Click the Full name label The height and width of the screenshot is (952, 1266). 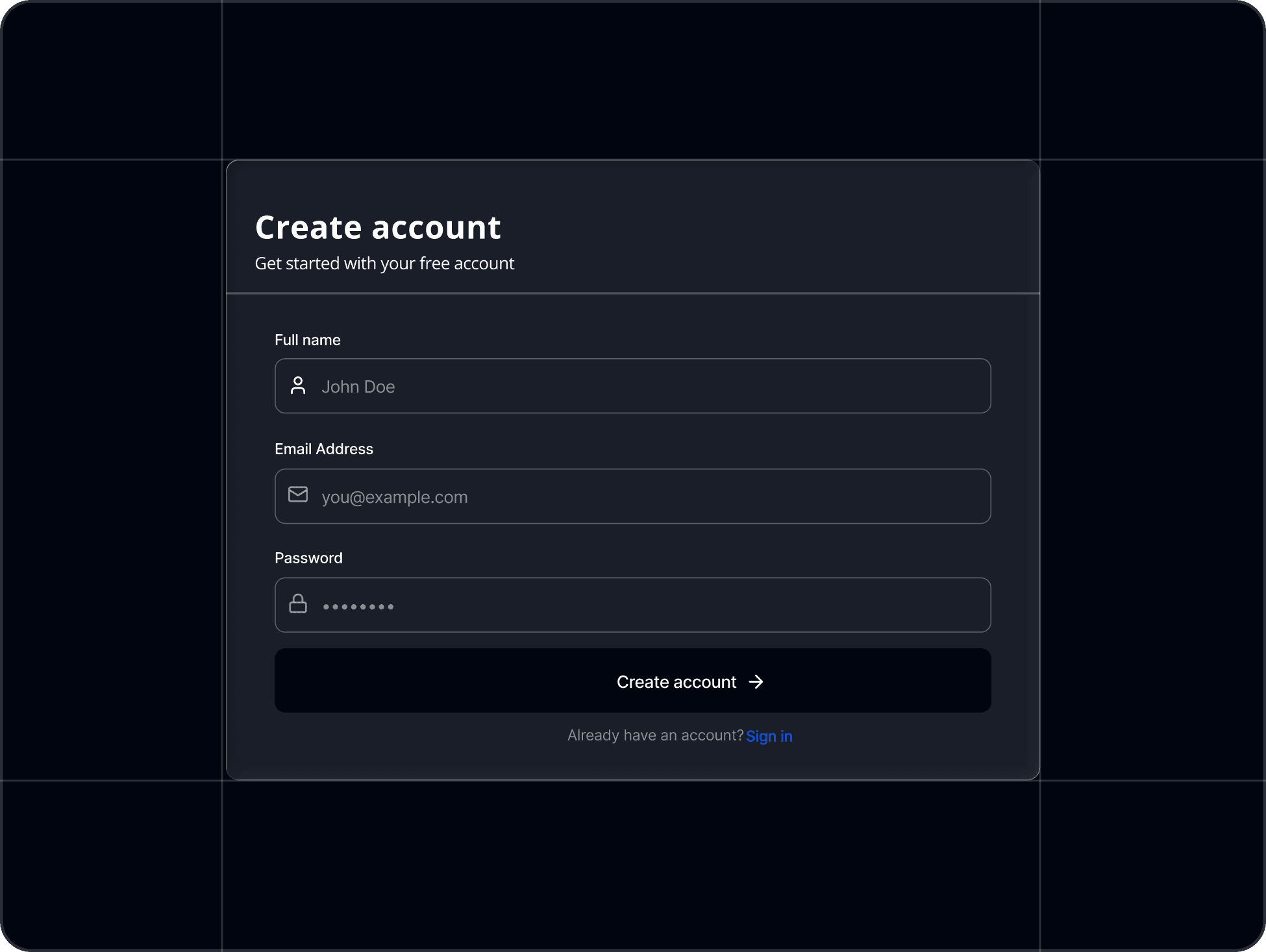308,340
